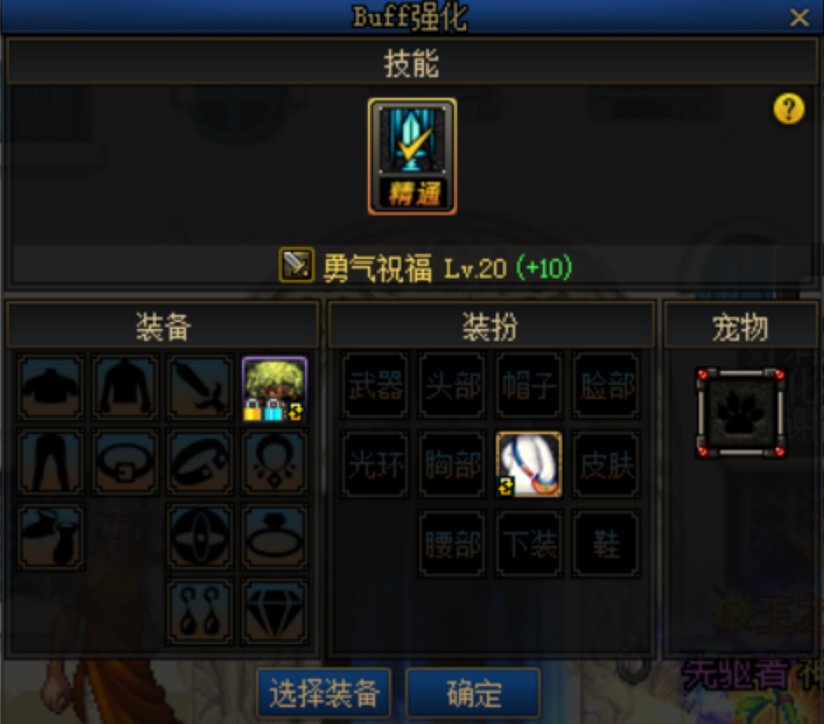The image size is (824, 724).
Task: Click the 选择装备 button
Action: [x=324, y=693]
